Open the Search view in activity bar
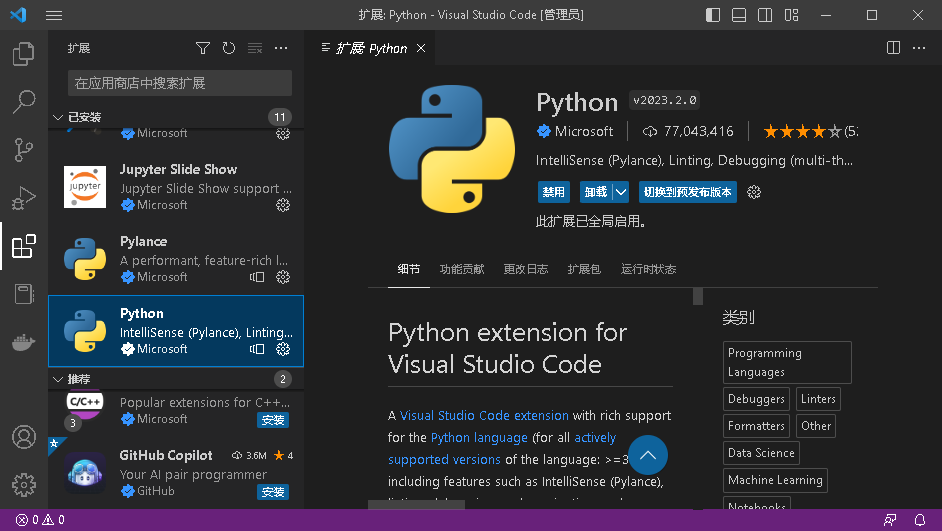The height and width of the screenshot is (531, 942). coord(23,102)
